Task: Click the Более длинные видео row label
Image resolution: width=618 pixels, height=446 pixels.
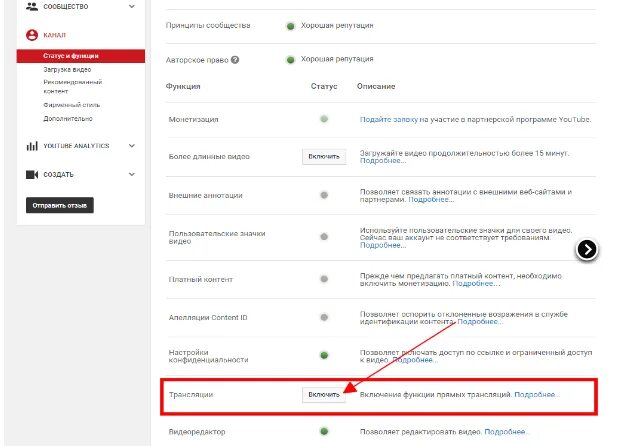Action: [x=209, y=156]
